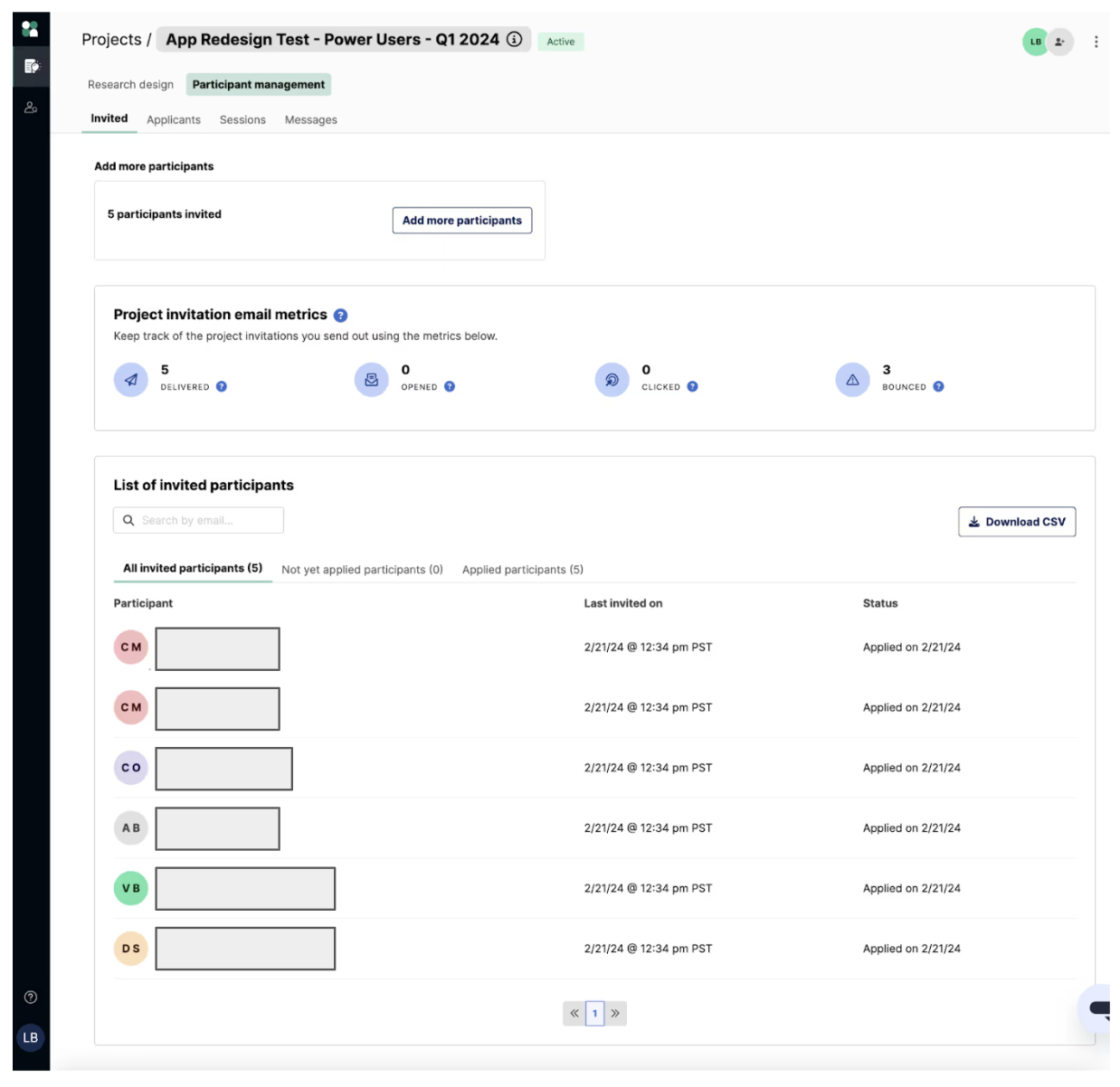This screenshot has width=1120, height=1087.
Task: Click invite date in AB row
Action: [648, 828]
